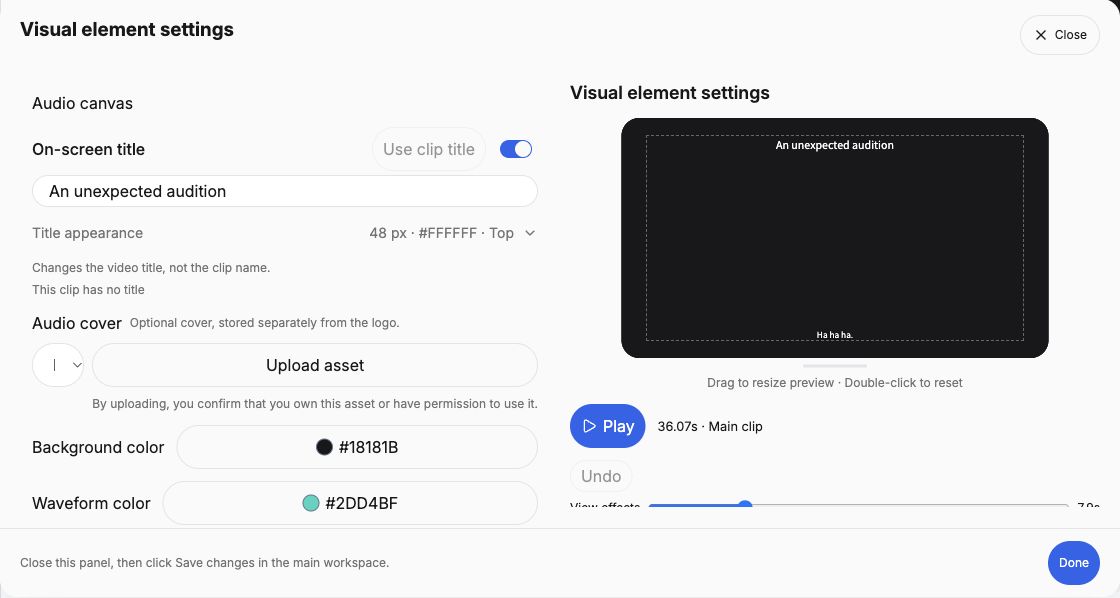Viewport: 1120px width, 598px height.
Task: Click the Undo button
Action: tap(601, 477)
